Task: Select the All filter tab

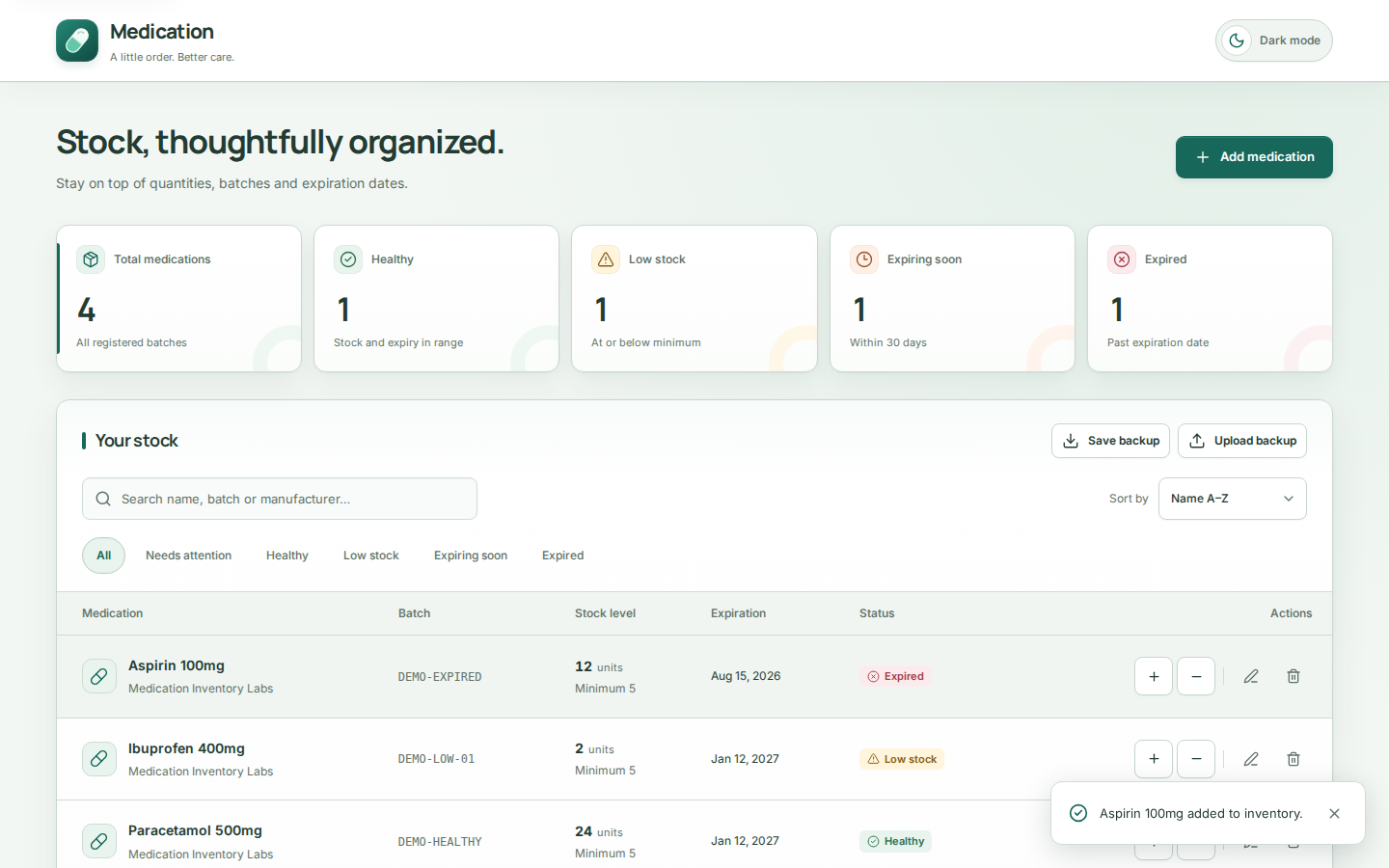Action: [103, 556]
